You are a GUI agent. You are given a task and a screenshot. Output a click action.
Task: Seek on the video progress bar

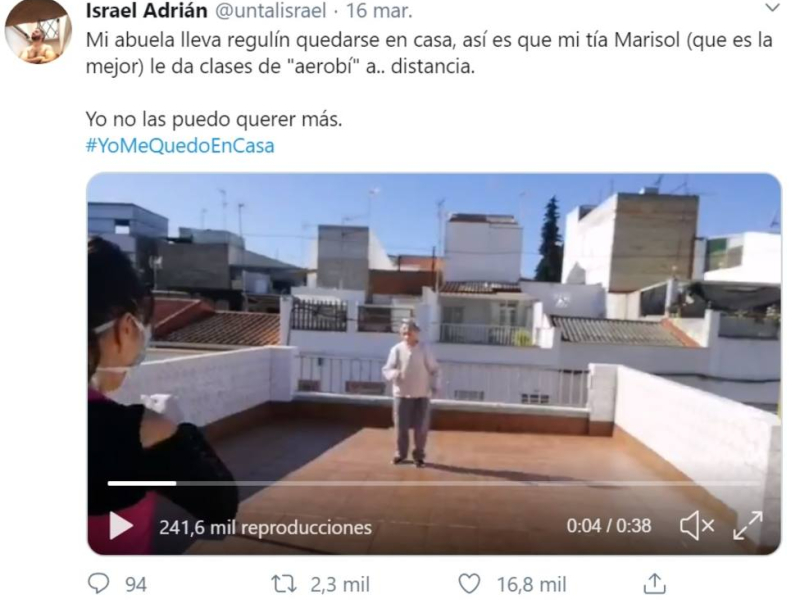click(x=434, y=483)
